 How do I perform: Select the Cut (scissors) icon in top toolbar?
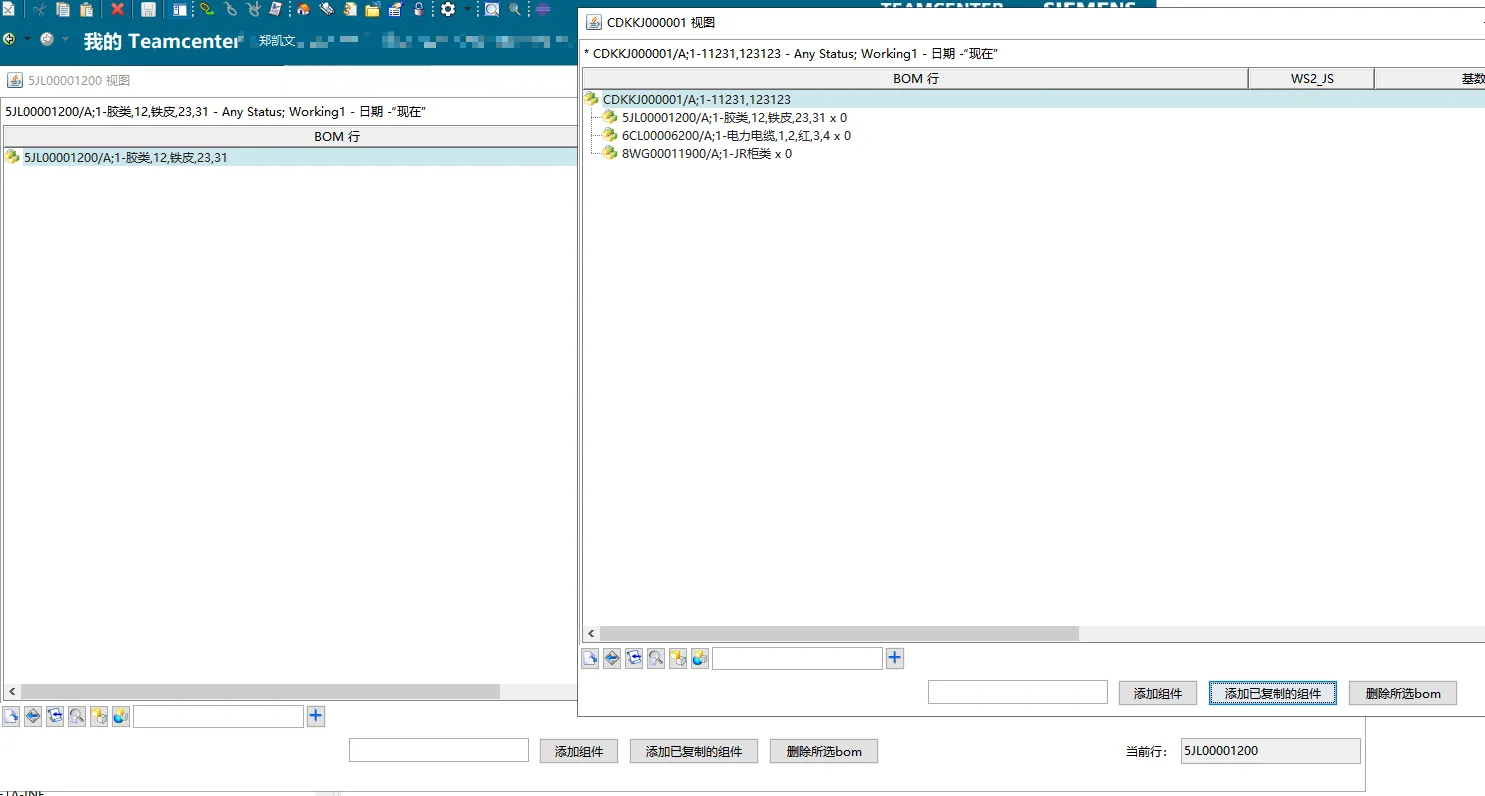click(x=40, y=9)
